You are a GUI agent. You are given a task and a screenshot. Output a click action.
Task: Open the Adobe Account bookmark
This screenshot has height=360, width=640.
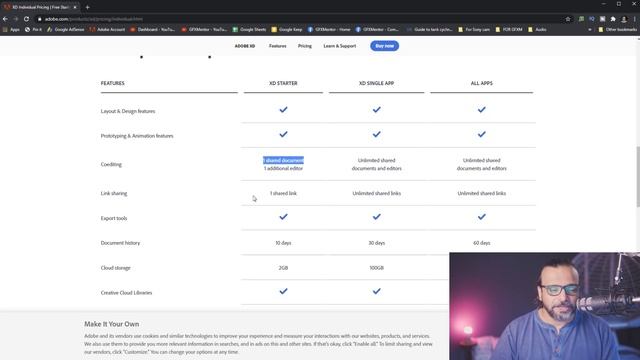click(x=107, y=29)
